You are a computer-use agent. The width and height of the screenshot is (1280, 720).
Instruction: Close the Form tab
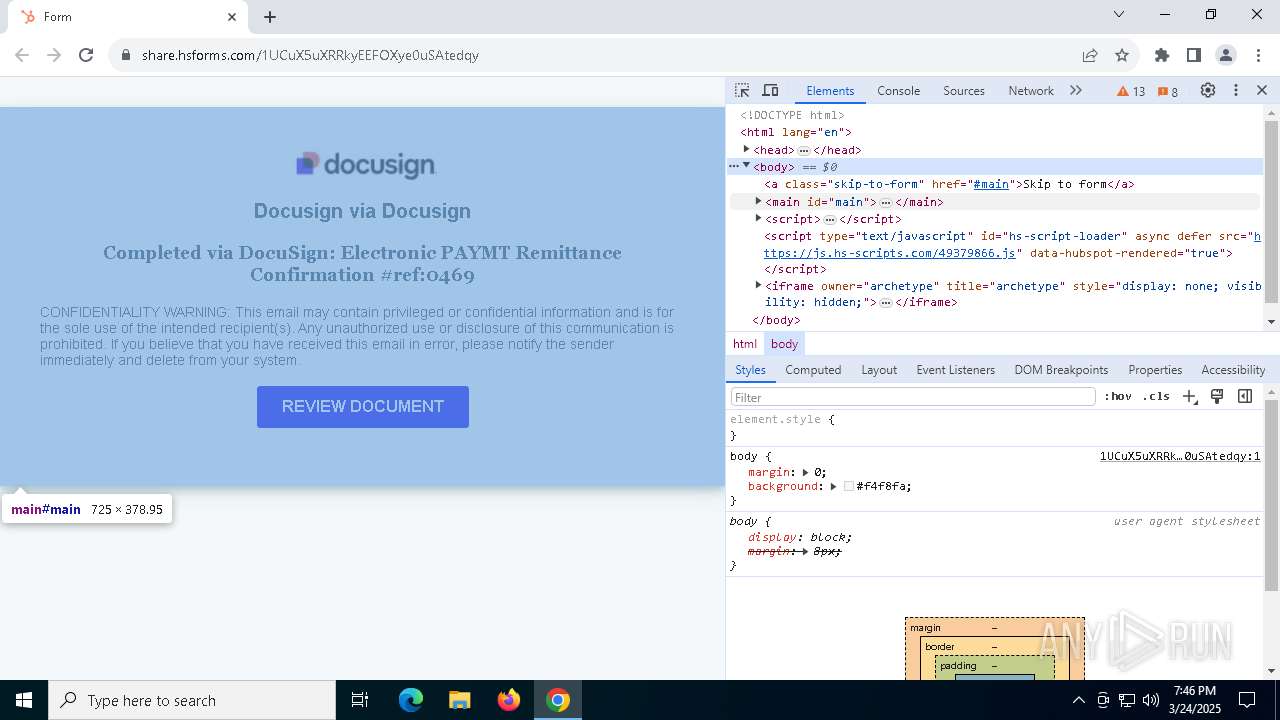[232, 17]
